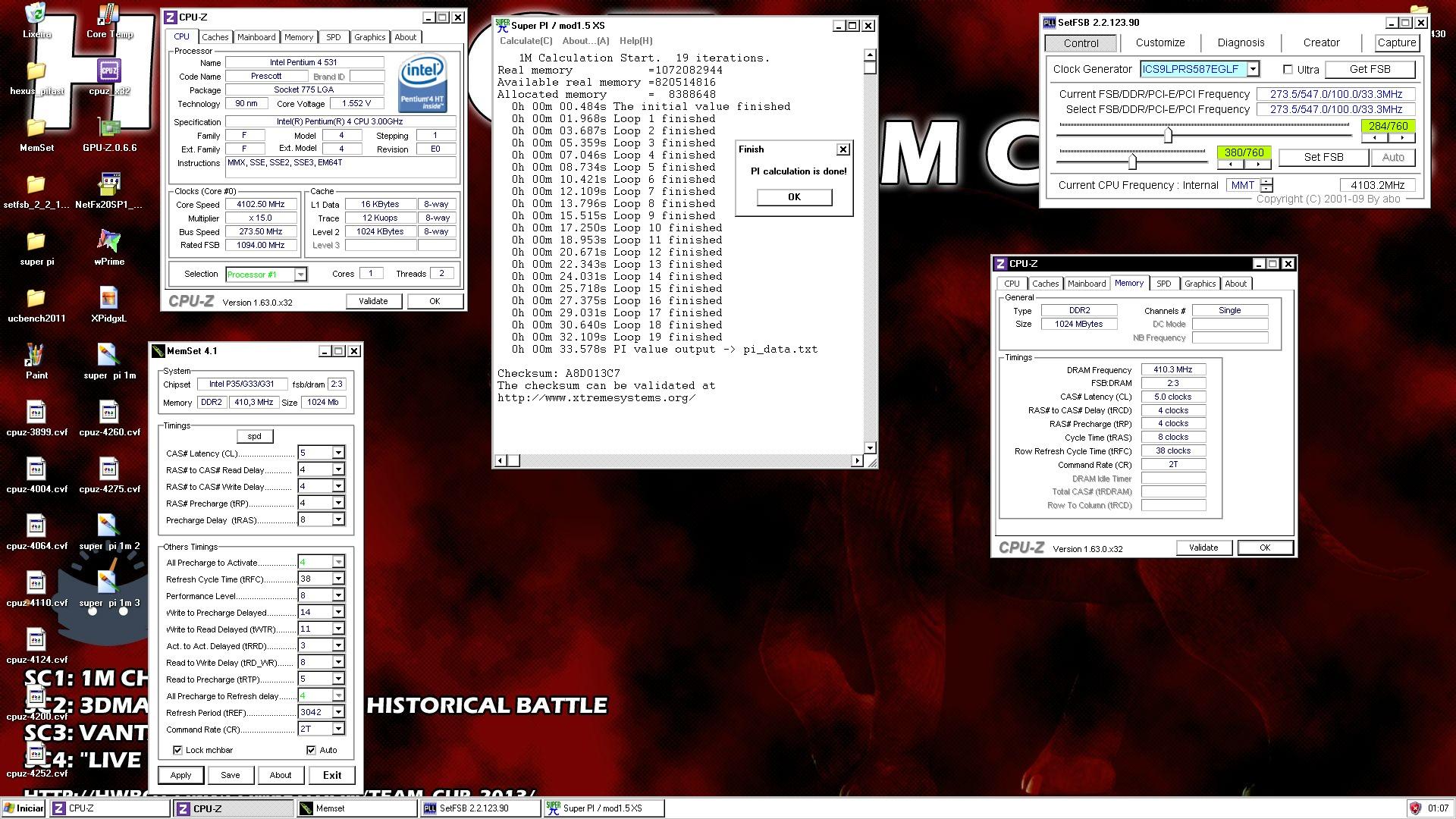This screenshot has height=819, width=1456.
Task: Toggle the Auto checkbox in MemSet
Action: 311,750
